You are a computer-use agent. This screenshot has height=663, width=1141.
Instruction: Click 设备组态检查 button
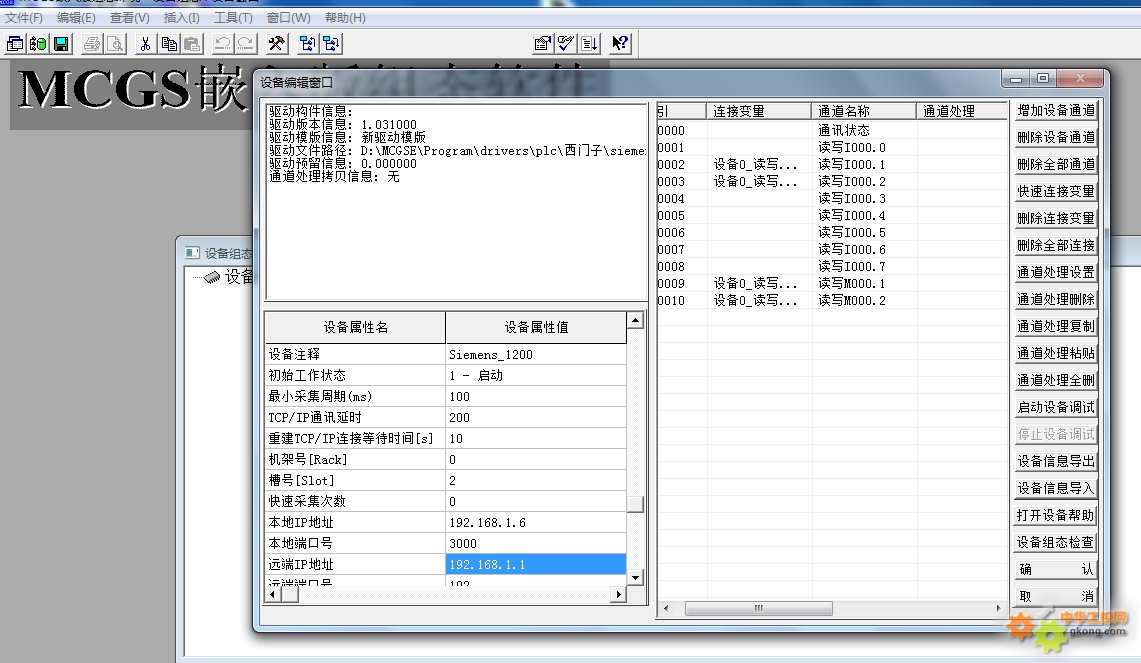click(1055, 542)
